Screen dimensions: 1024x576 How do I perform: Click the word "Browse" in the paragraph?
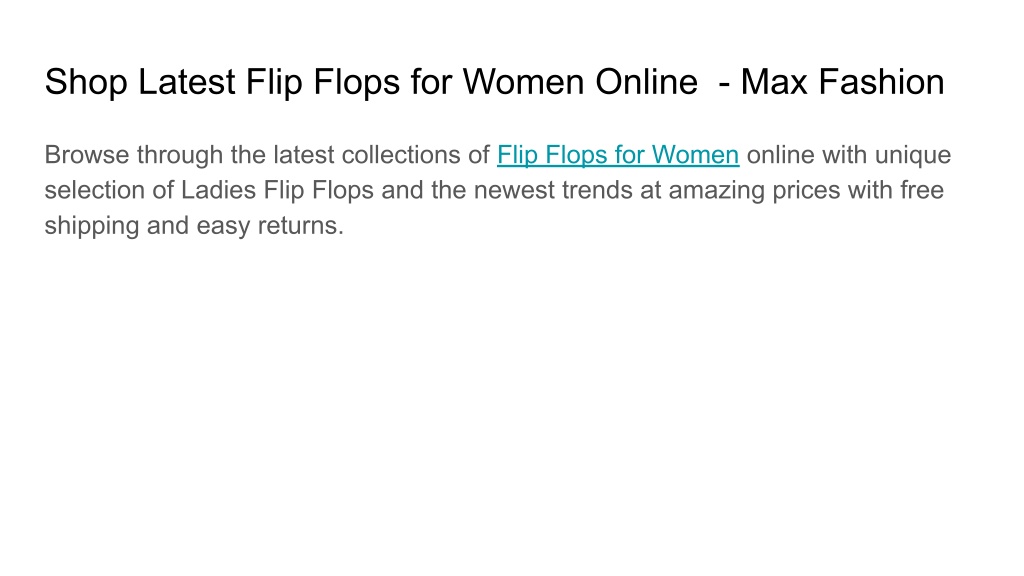pos(87,155)
